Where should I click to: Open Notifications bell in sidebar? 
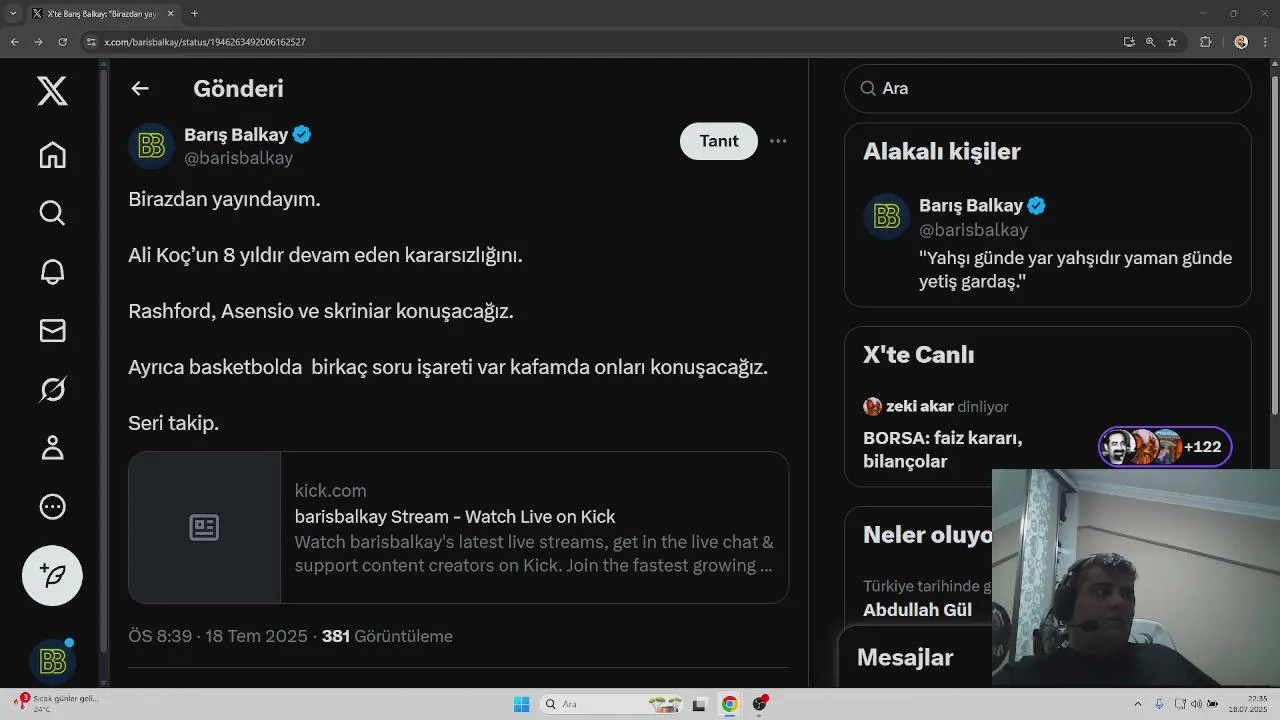(52, 272)
